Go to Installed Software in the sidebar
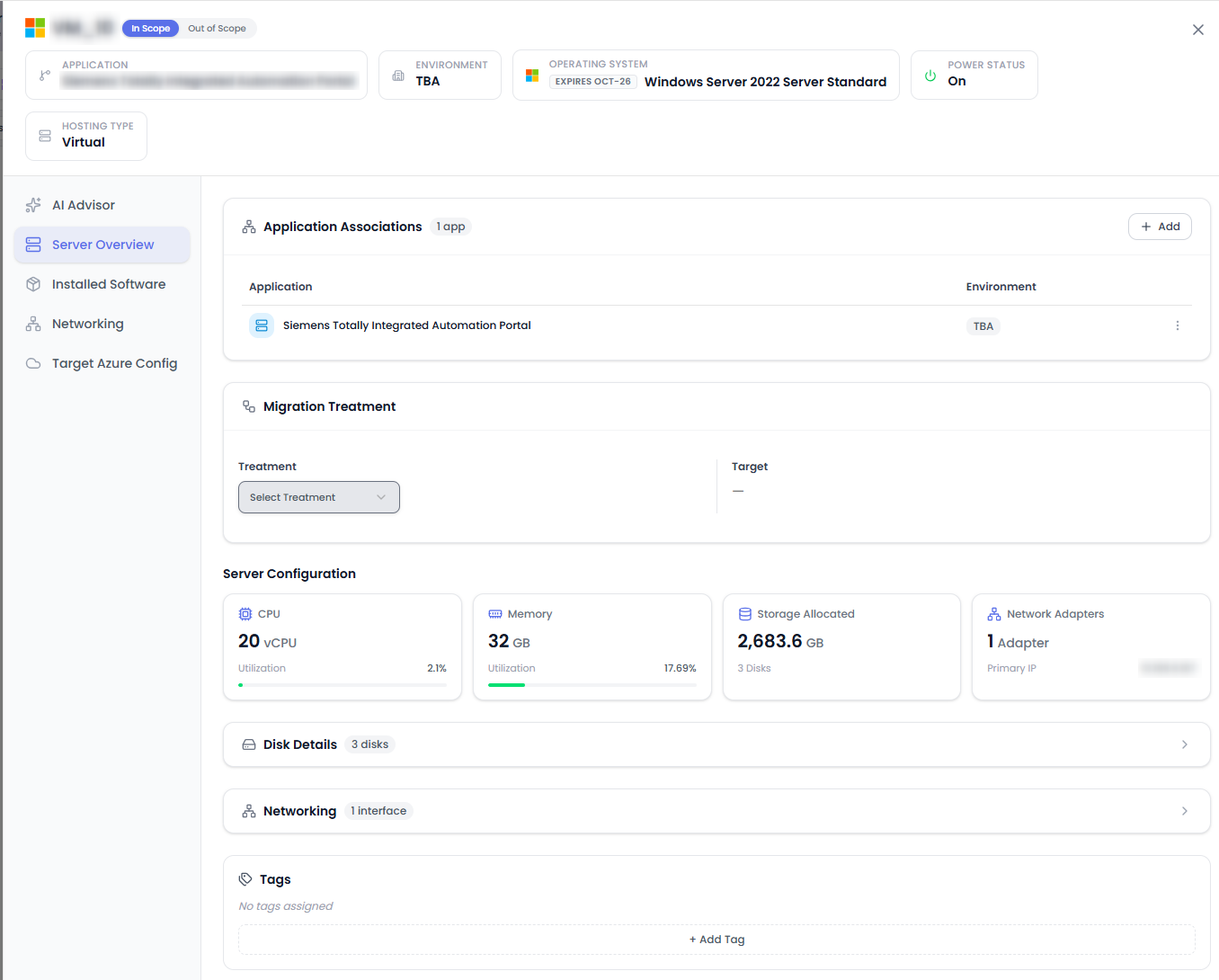This screenshot has width=1219, height=980. [x=102, y=284]
